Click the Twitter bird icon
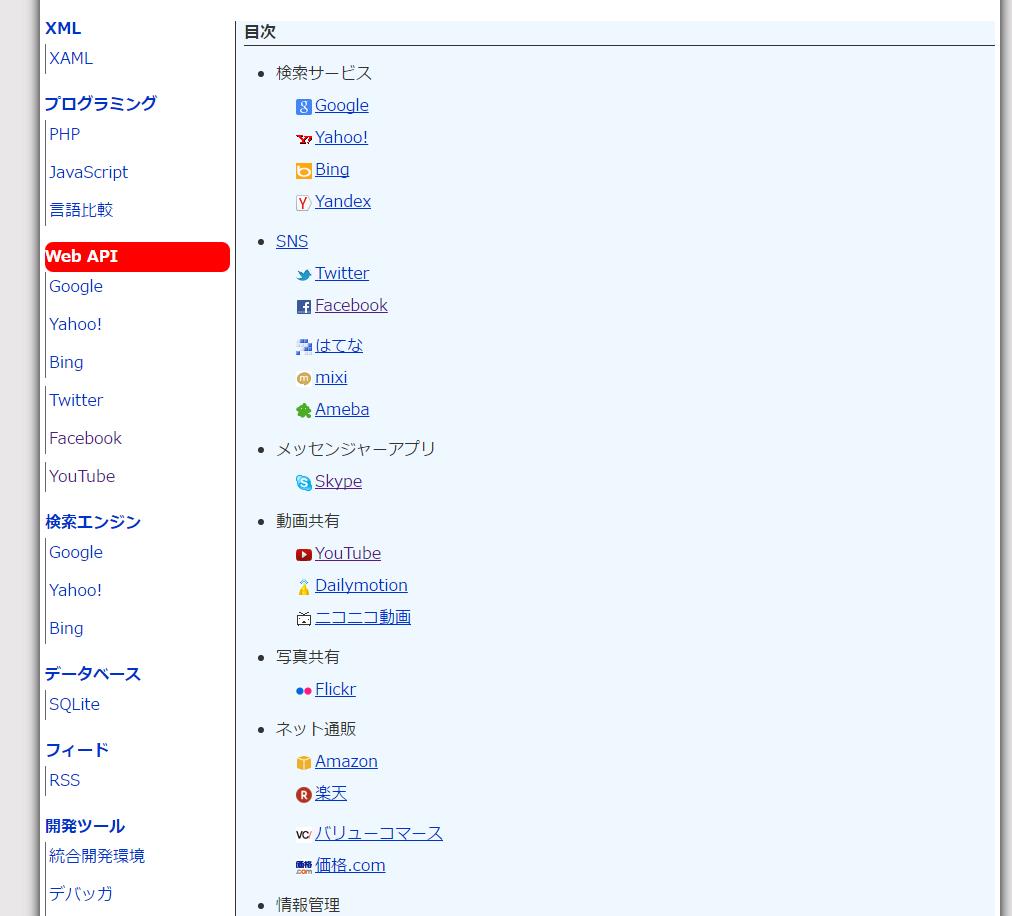This screenshot has width=1012, height=916. click(x=303, y=275)
